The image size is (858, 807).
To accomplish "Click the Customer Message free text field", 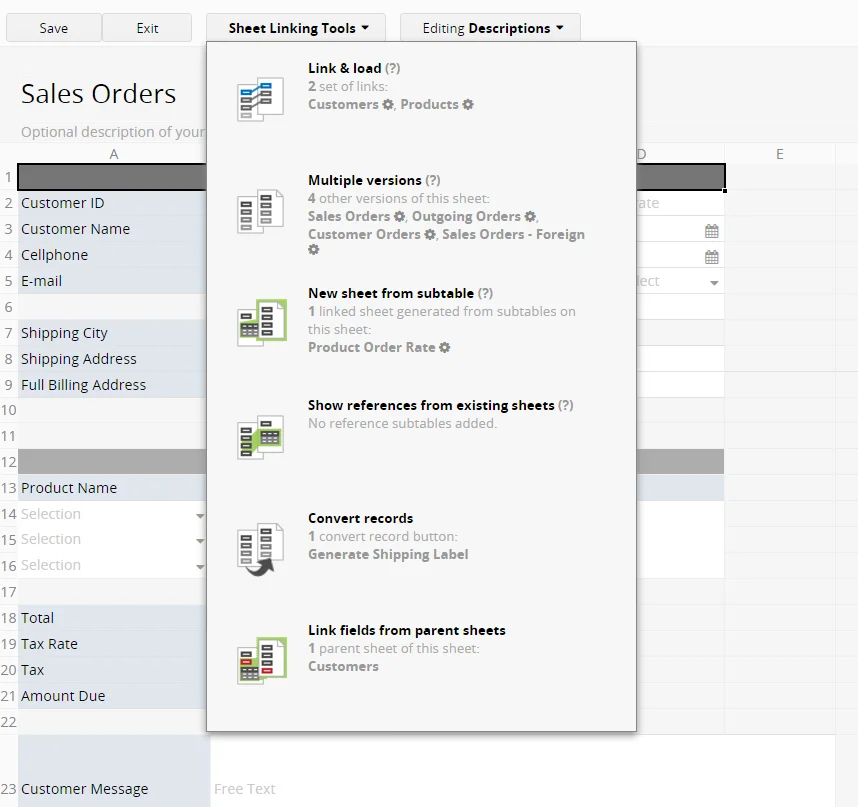I will coord(523,771).
